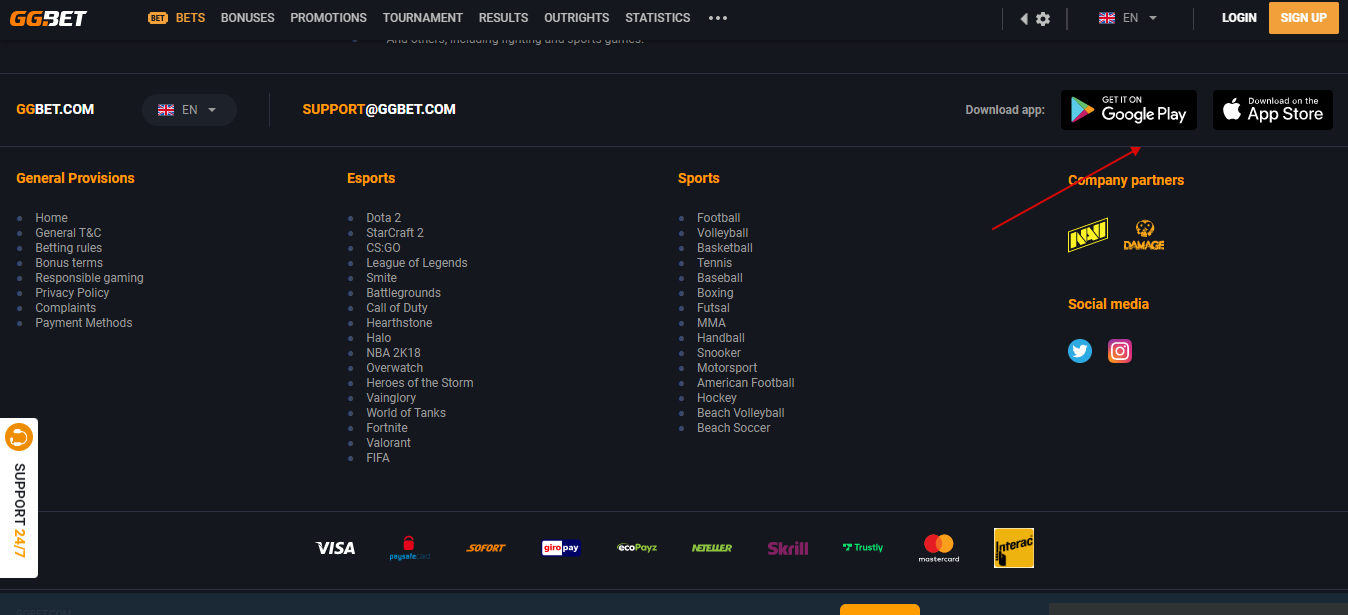Open the Instagram social media icon
This screenshot has width=1348, height=615.
tap(1120, 351)
